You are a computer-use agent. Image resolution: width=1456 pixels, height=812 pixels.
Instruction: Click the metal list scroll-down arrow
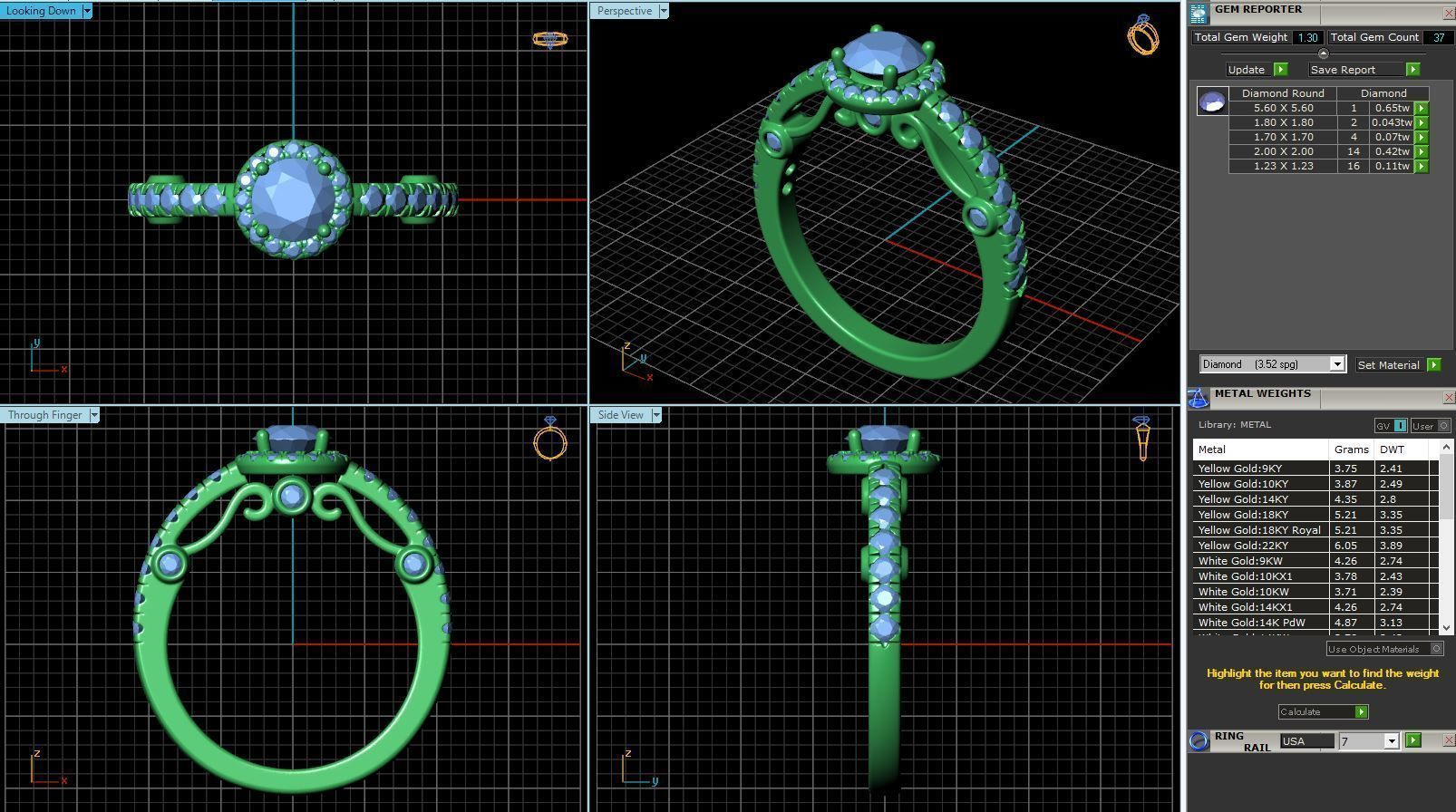coord(1446,627)
